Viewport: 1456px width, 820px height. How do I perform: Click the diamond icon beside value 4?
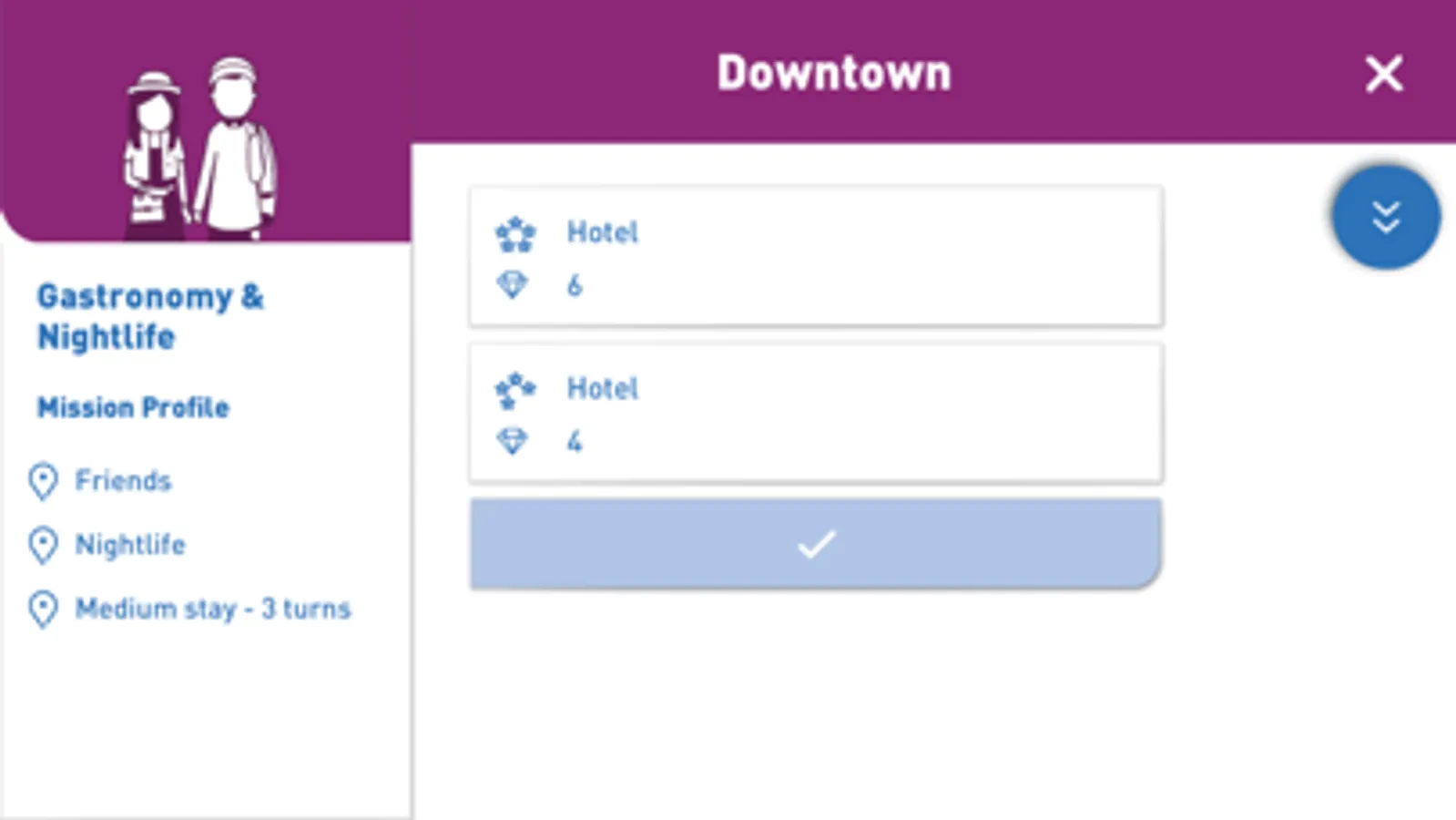tap(513, 442)
